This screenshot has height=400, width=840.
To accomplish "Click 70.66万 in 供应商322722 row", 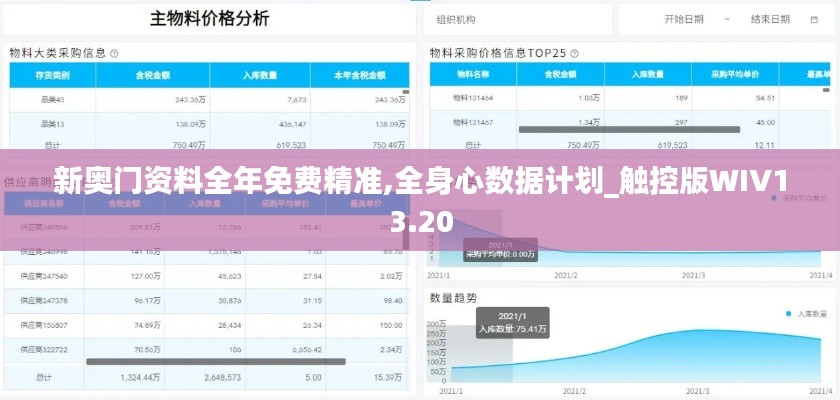I will (147, 350).
